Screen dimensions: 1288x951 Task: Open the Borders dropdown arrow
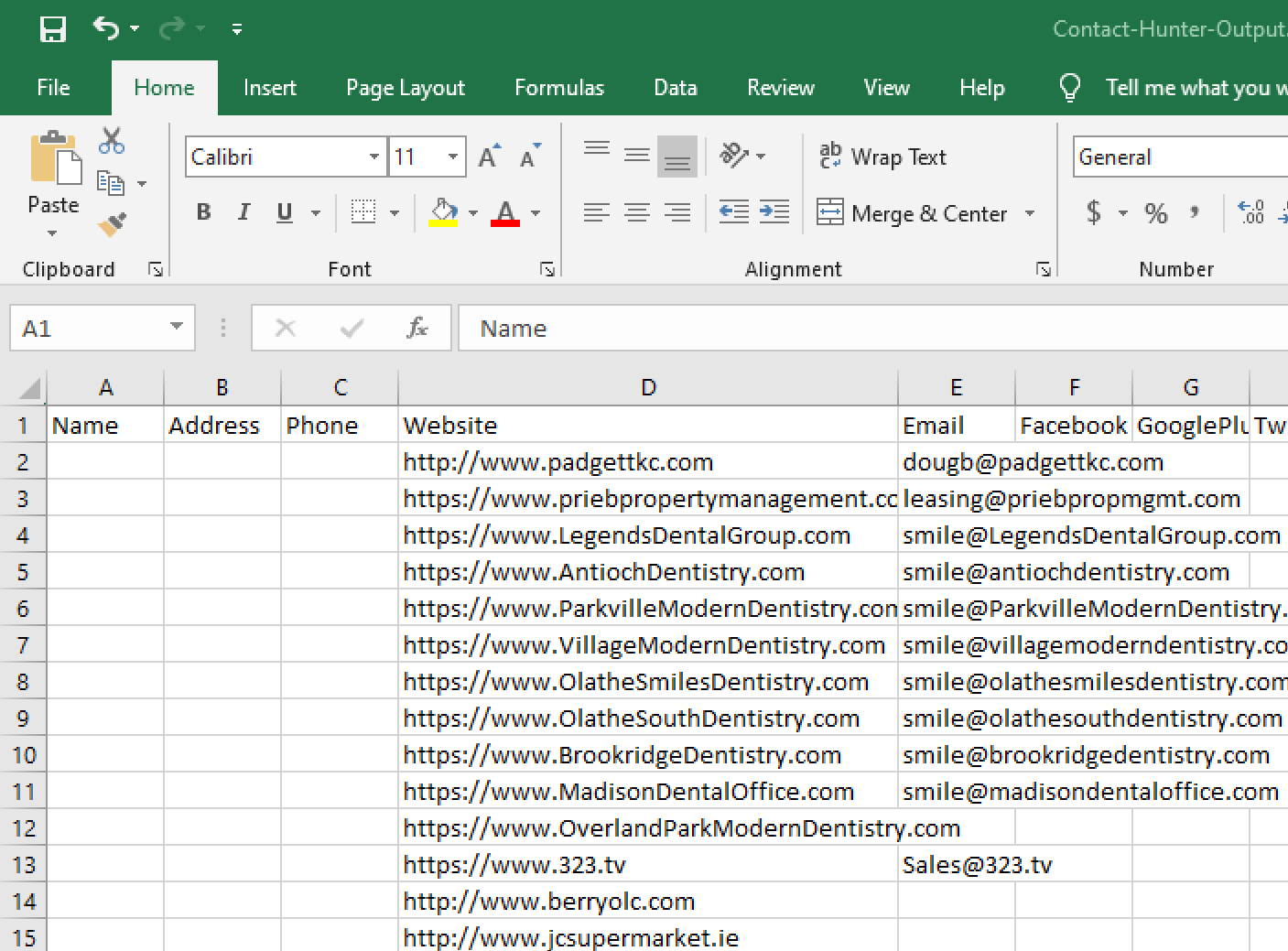click(395, 213)
